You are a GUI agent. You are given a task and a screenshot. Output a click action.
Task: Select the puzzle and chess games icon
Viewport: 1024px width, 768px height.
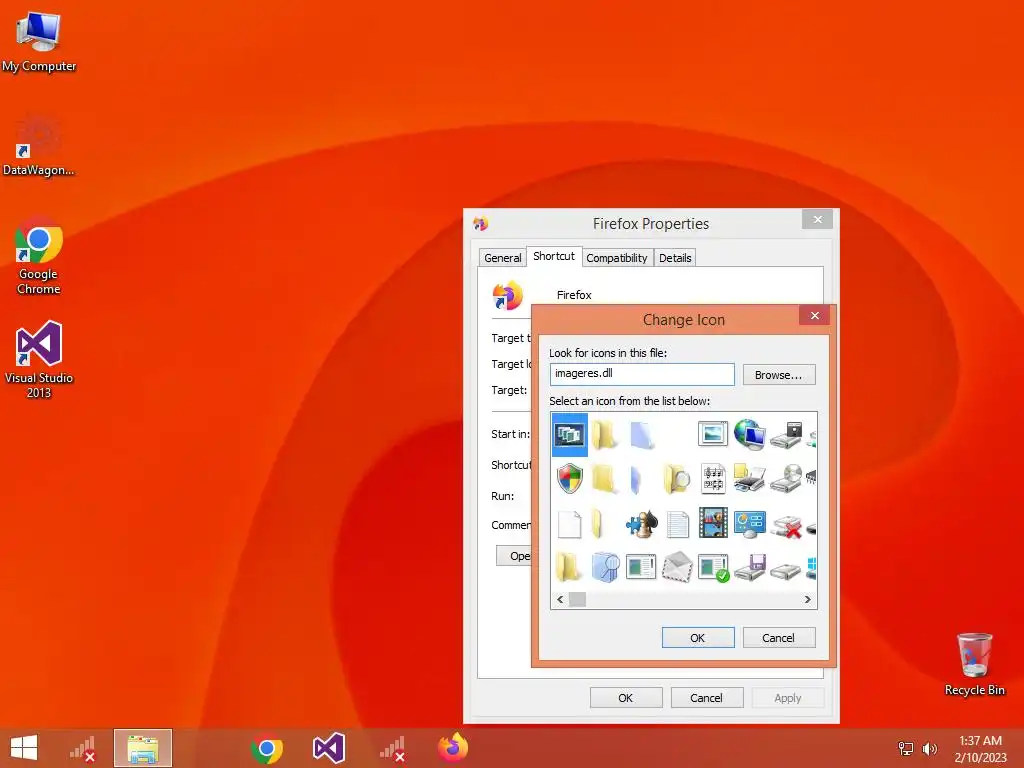tap(641, 524)
